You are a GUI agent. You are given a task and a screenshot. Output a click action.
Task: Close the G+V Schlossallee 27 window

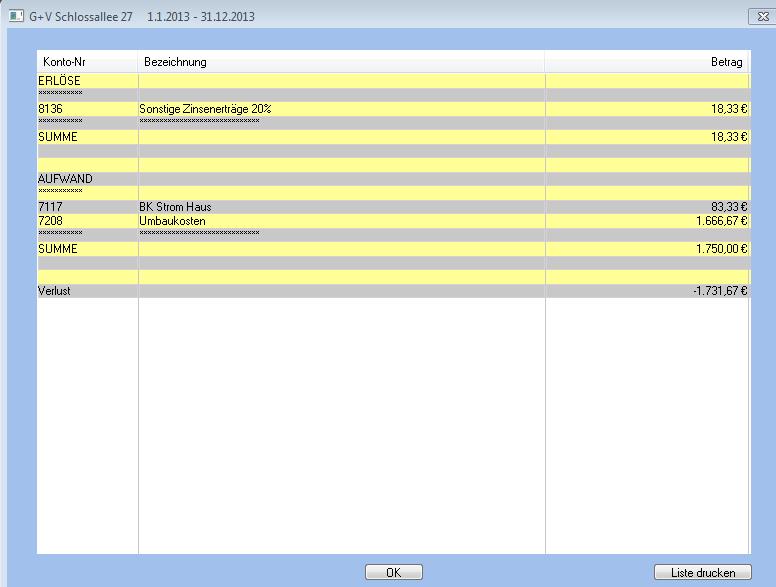click(x=762, y=17)
